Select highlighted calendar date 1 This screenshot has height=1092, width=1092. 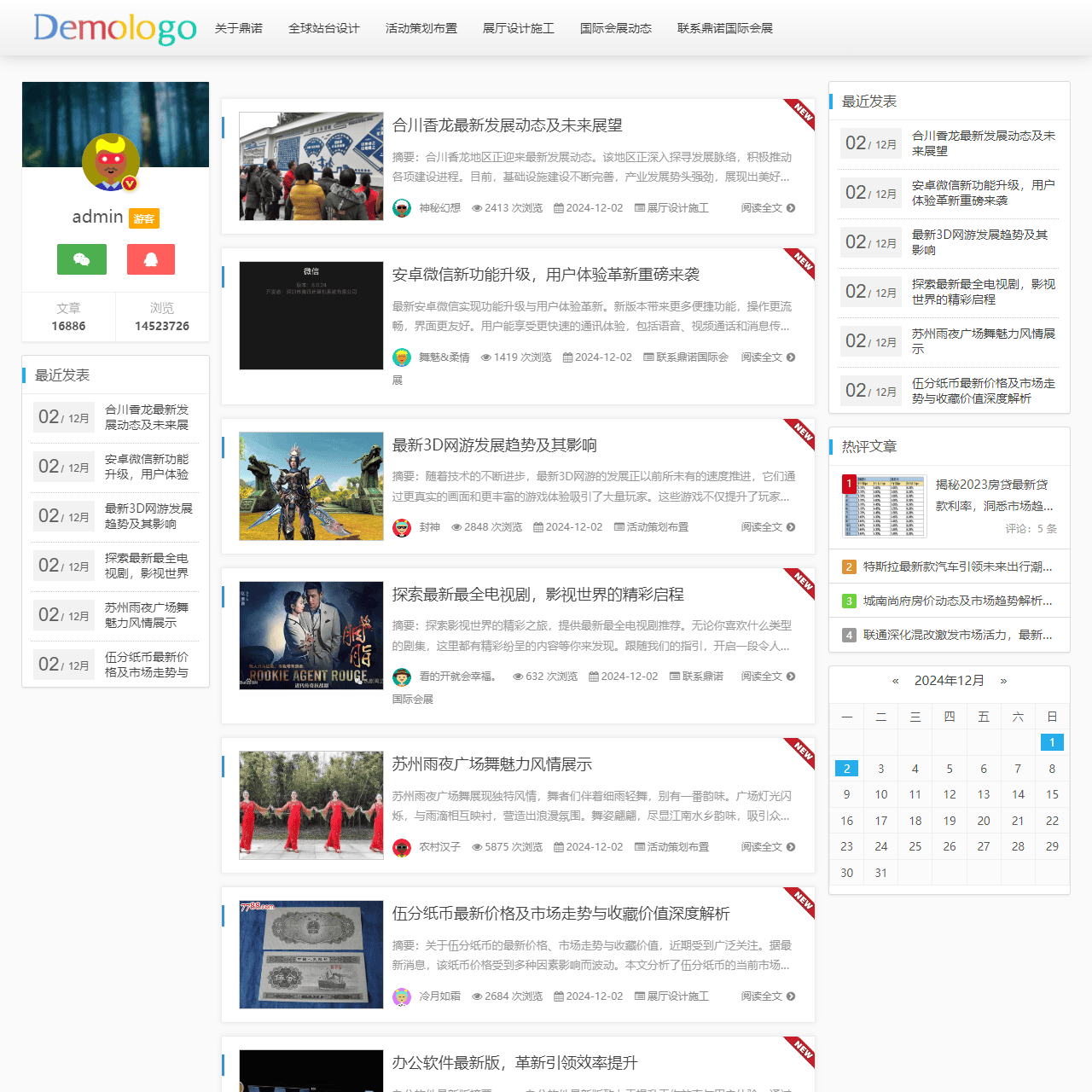coord(1052,742)
